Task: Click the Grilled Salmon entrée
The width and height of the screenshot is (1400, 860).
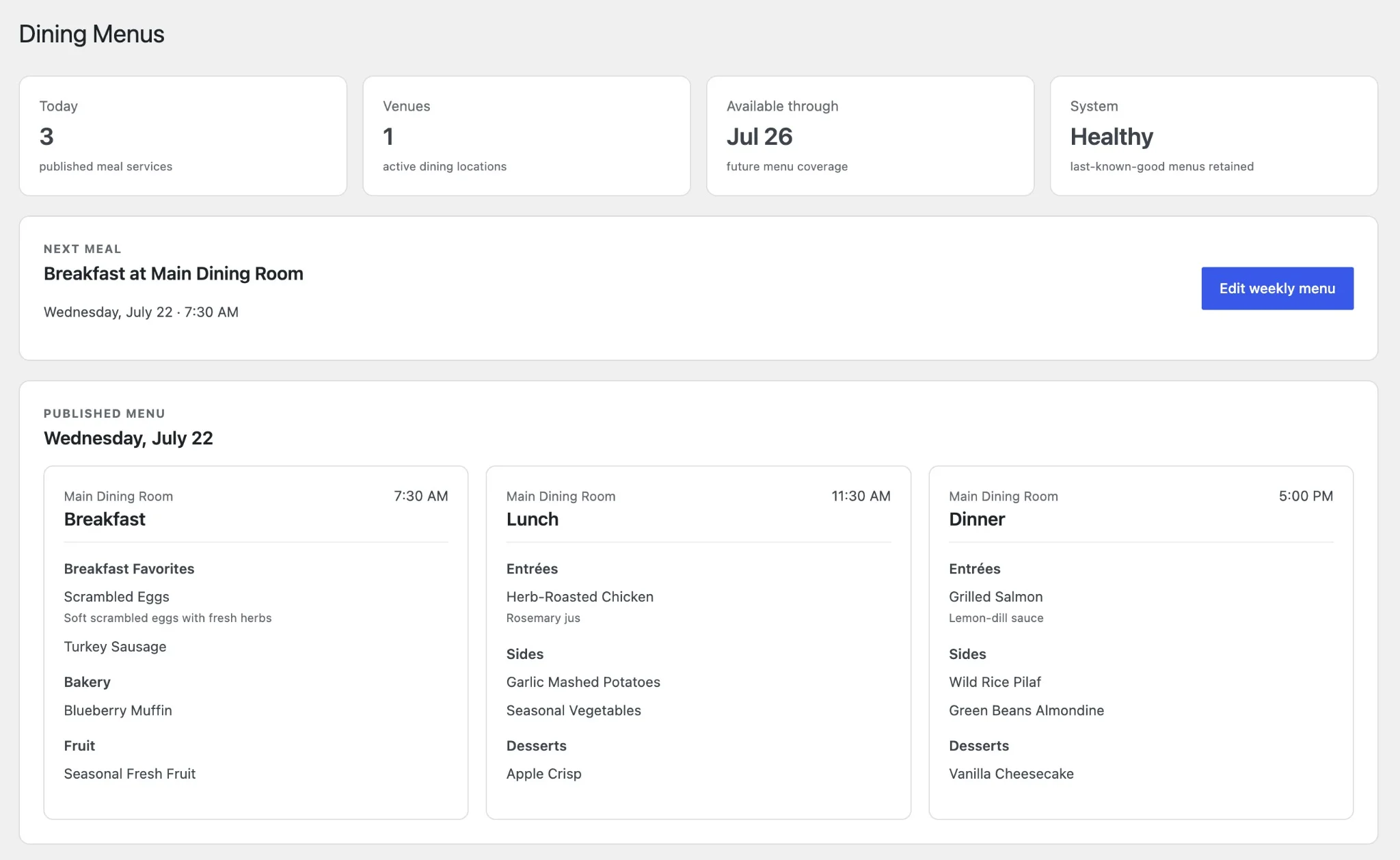Action: [996, 597]
